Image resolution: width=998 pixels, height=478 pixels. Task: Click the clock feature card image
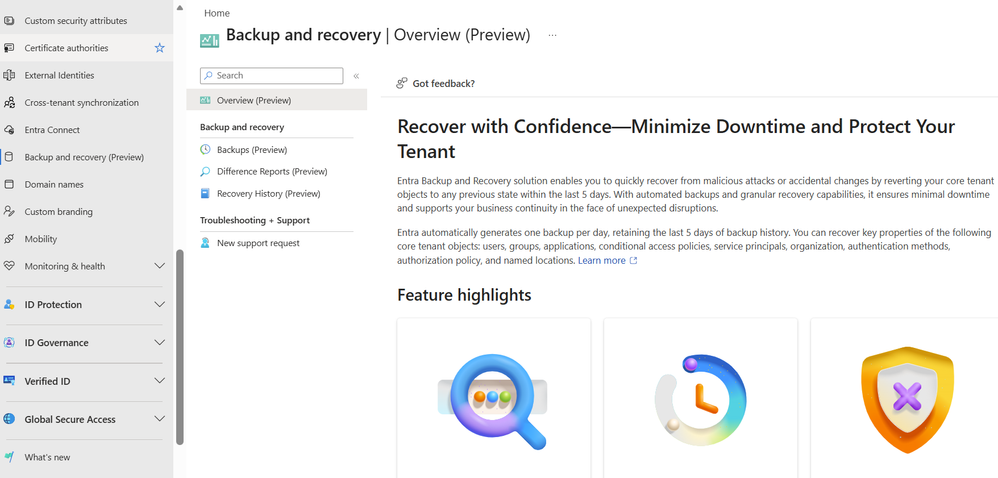[x=700, y=400]
